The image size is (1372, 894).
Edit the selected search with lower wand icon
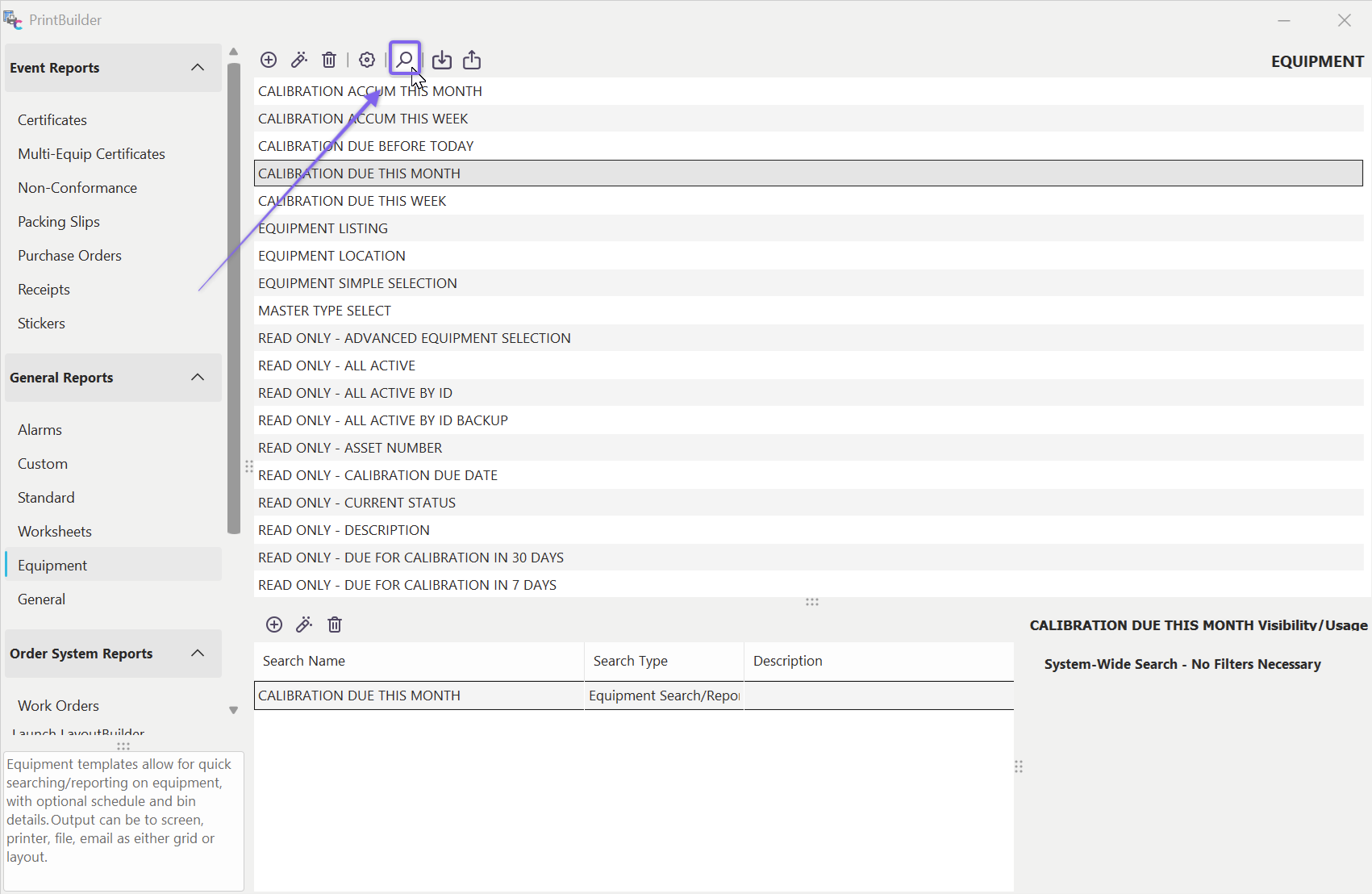tap(304, 625)
